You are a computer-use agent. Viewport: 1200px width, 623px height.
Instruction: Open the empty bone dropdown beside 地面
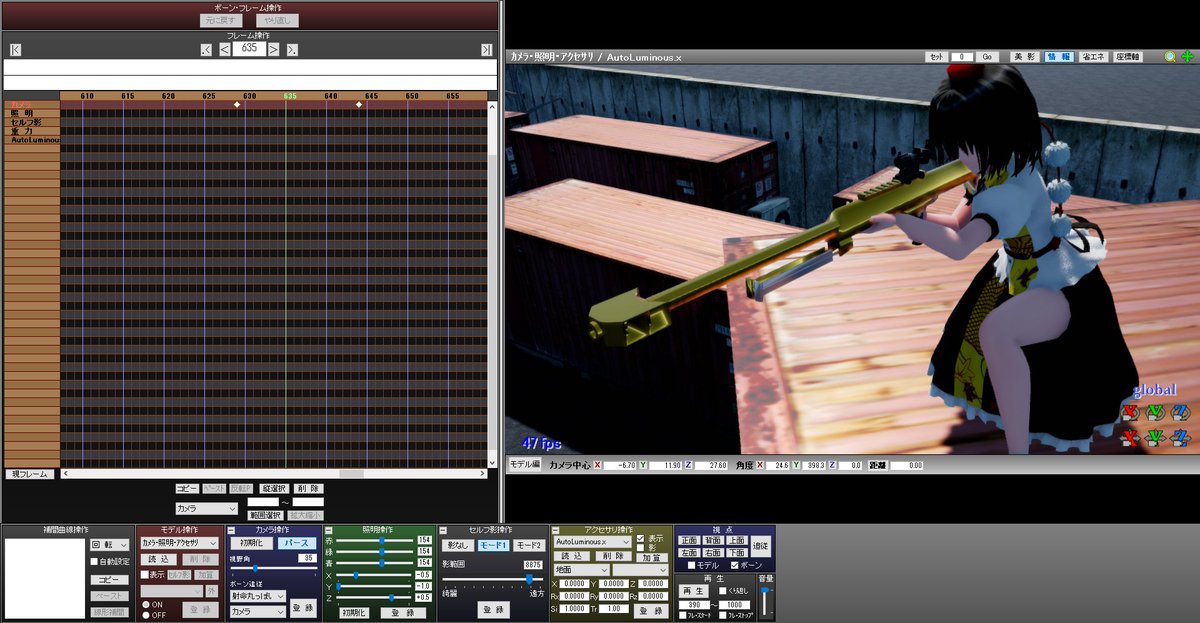(x=640, y=569)
